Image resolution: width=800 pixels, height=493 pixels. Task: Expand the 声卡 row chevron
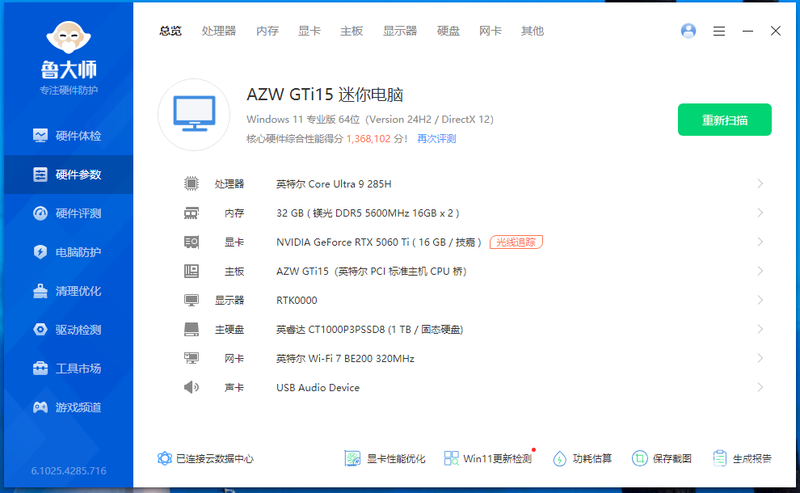pyautogui.click(x=760, y=387)
